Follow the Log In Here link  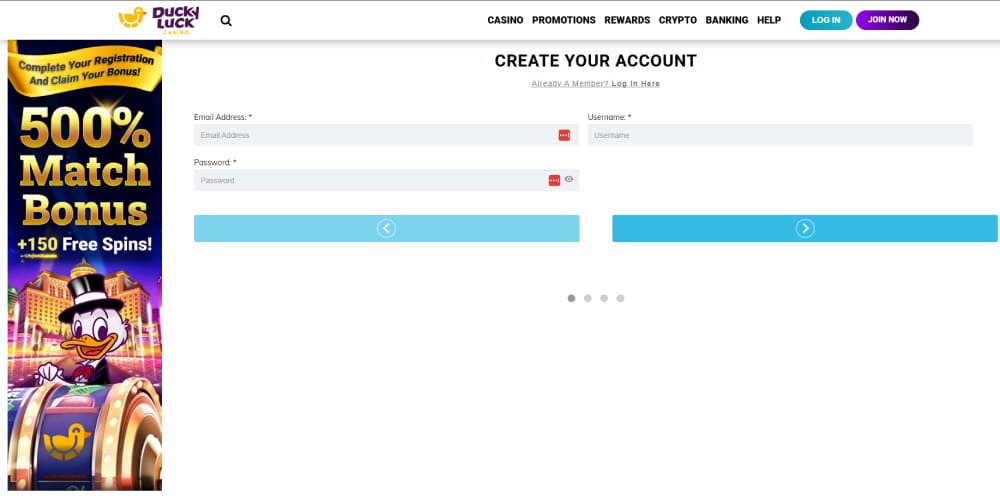tap(636, 84)
